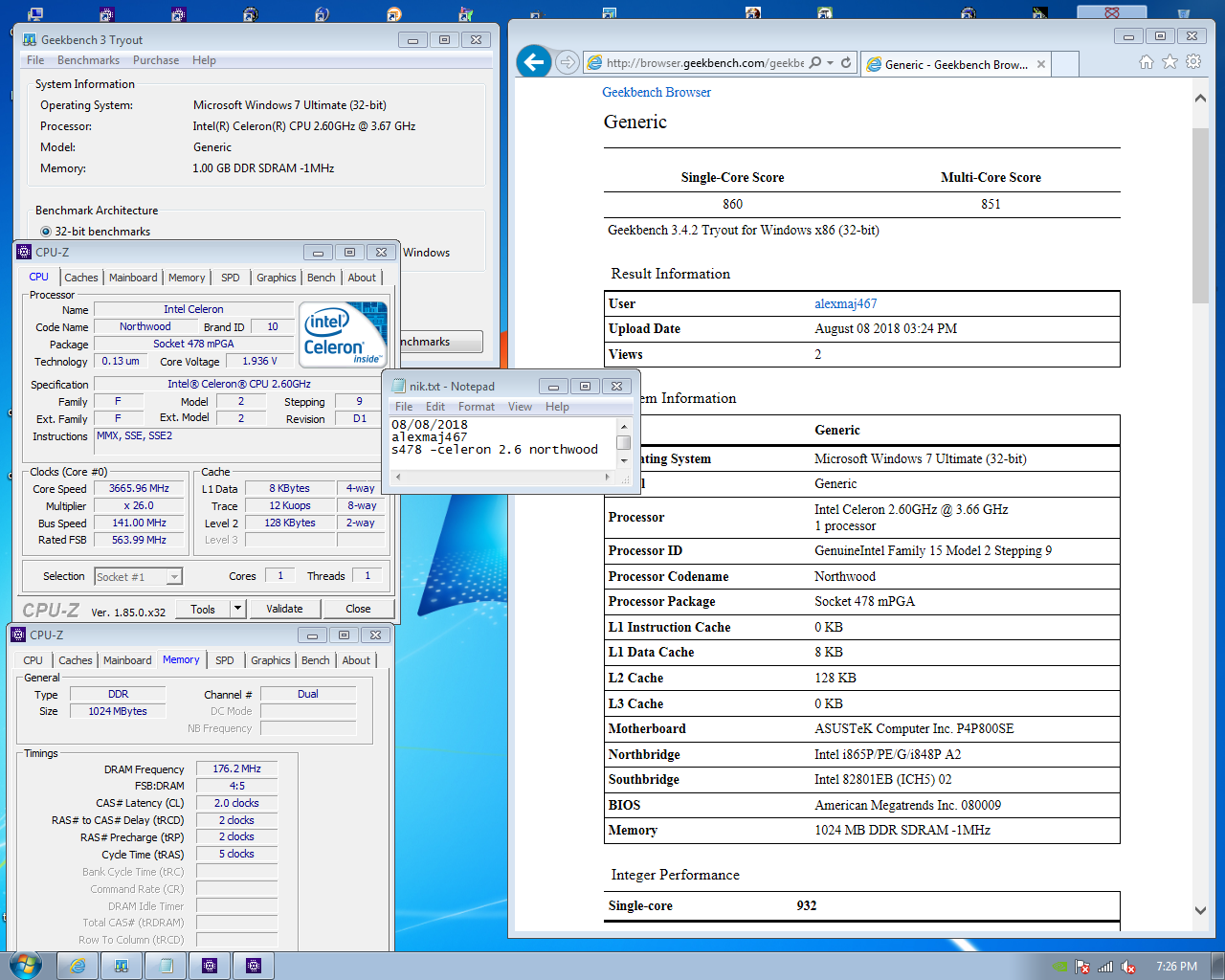
Task: Switch to About tab in lower CPU-Z window
Action: (x=356, y=660)
